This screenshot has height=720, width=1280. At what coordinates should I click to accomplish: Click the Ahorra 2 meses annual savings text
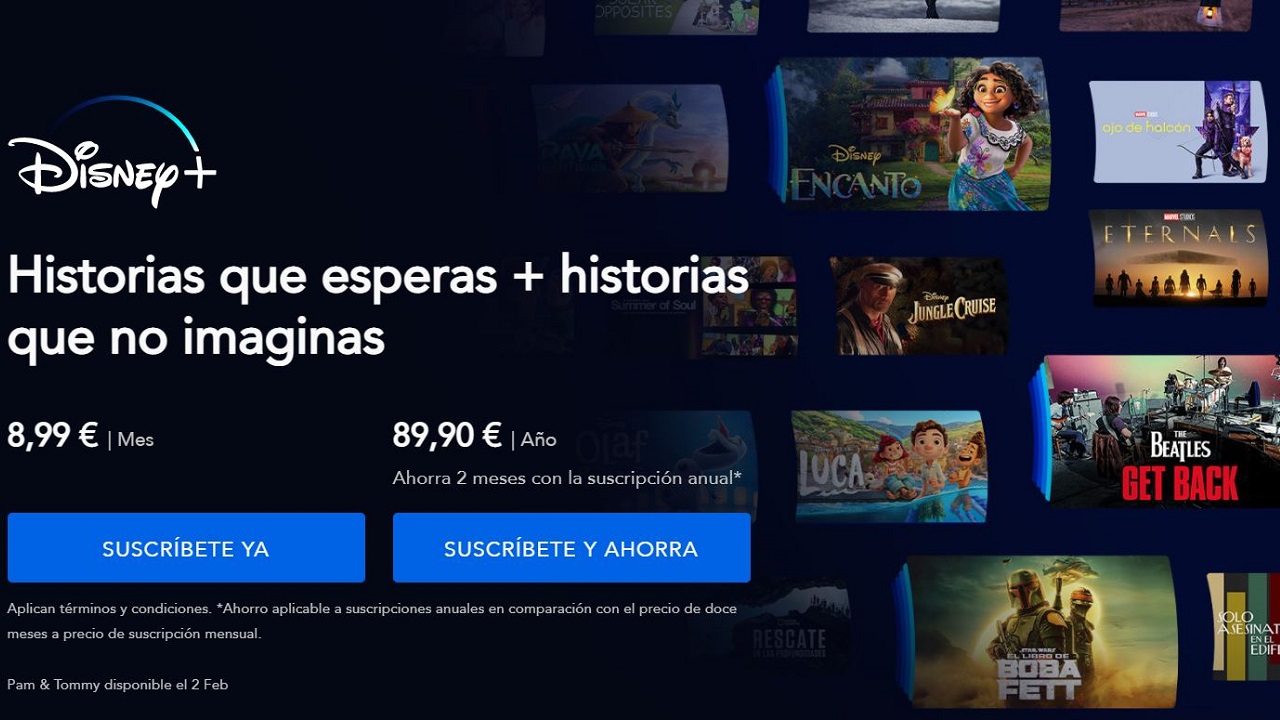pyautogui.click(x=567, y=478)
